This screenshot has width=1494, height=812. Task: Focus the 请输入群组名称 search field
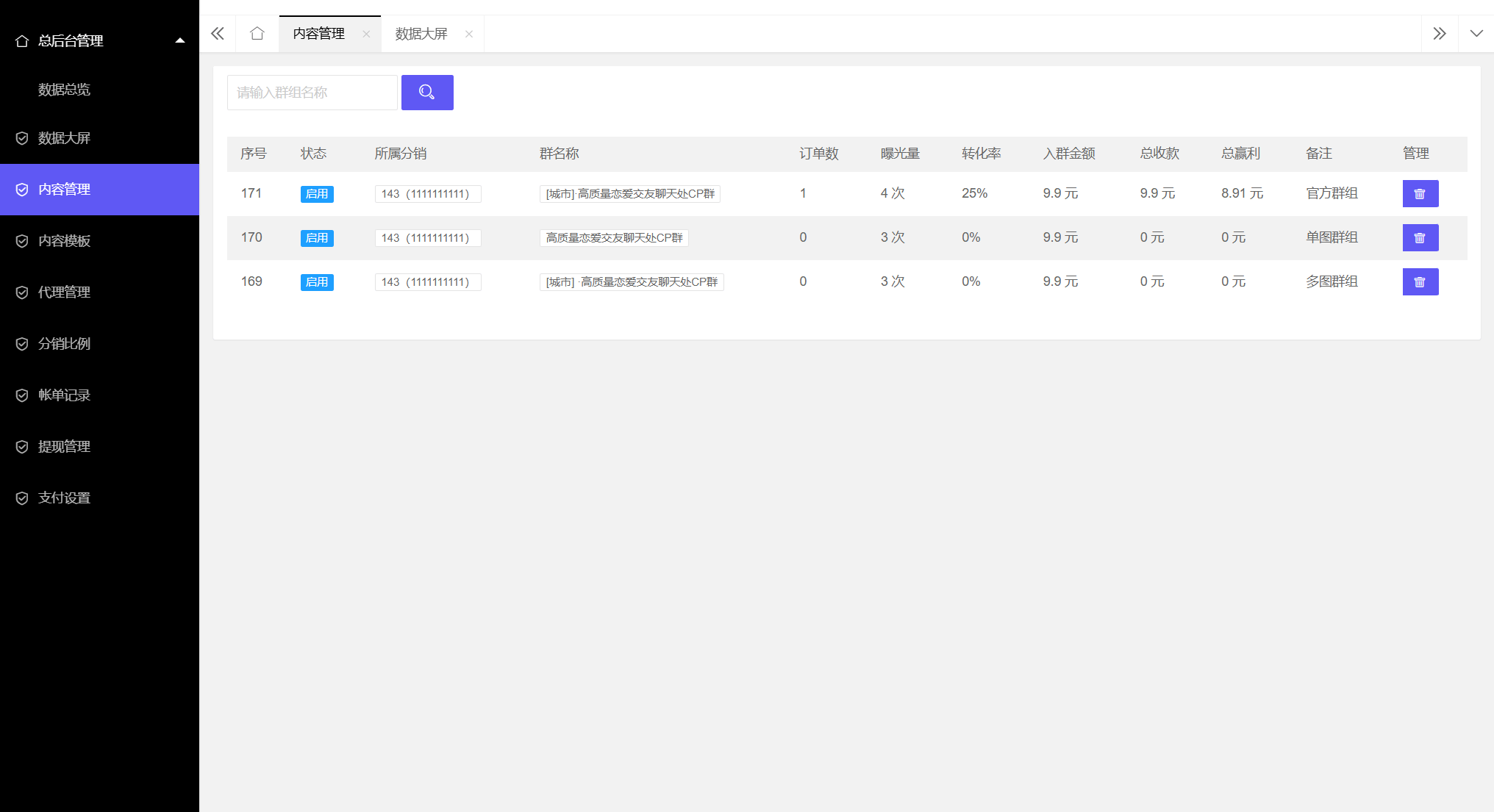pyautogui.click(x=312, y=93)
